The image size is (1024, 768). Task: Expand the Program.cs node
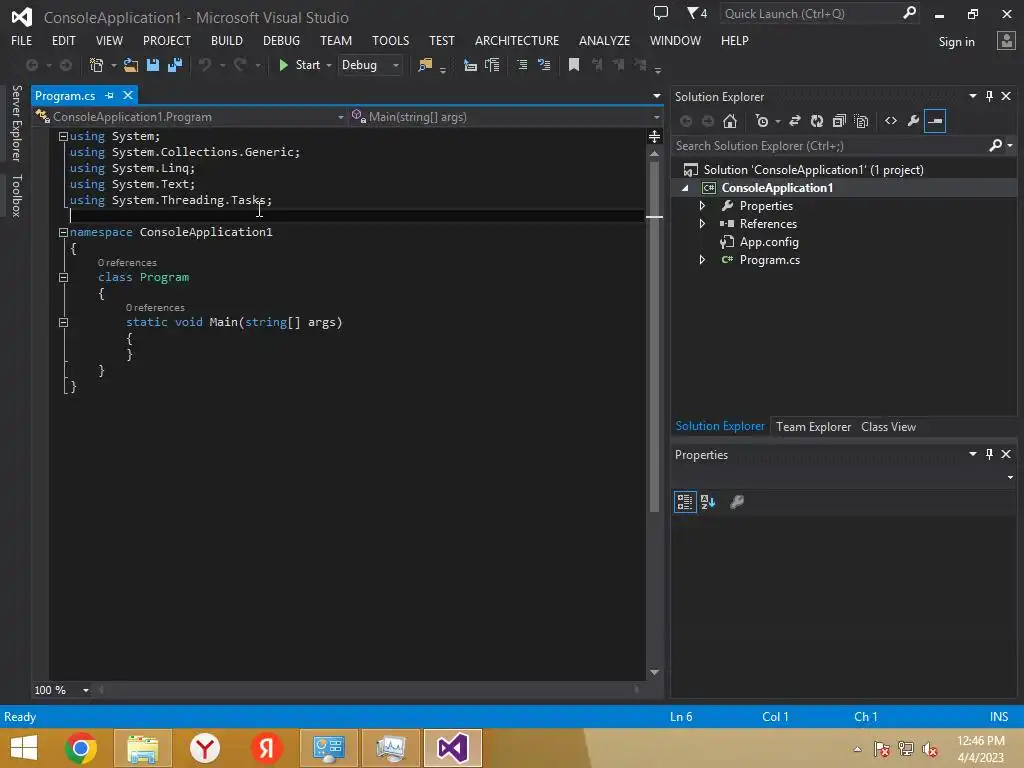[x=702, y=260]
